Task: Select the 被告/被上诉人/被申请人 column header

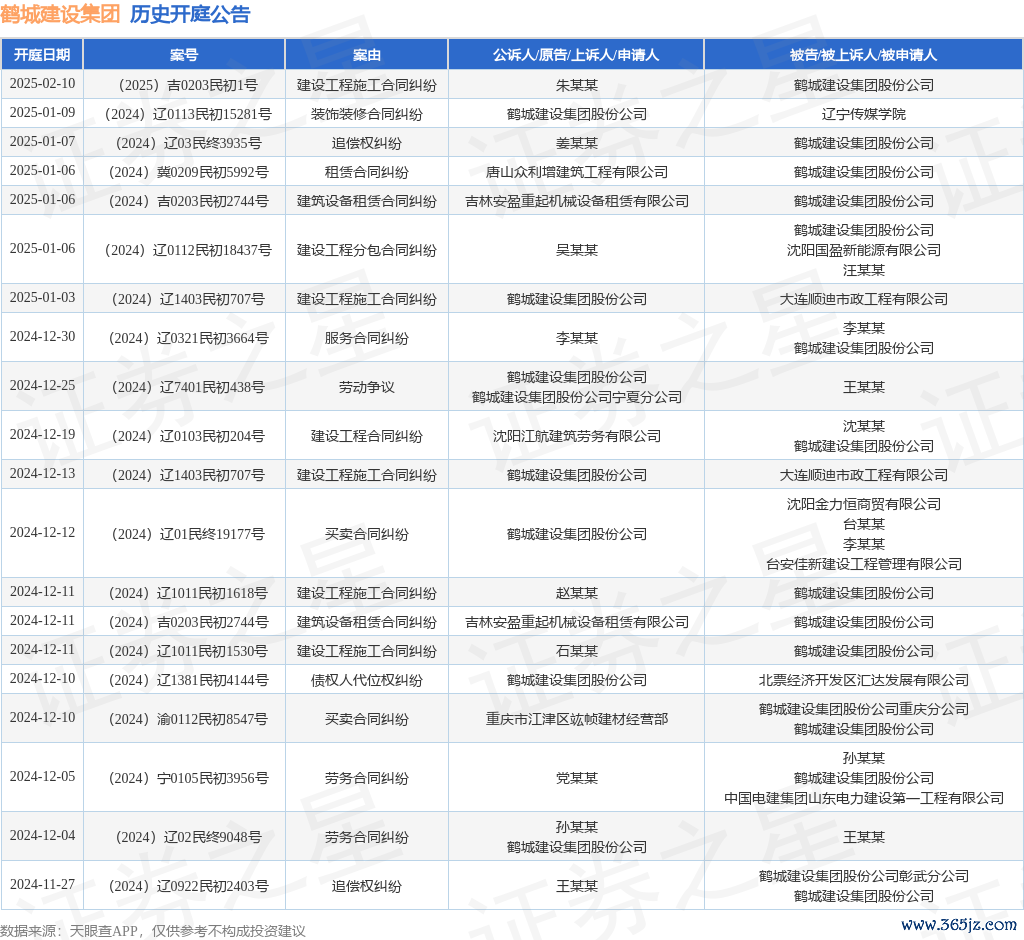Action: 863,55
